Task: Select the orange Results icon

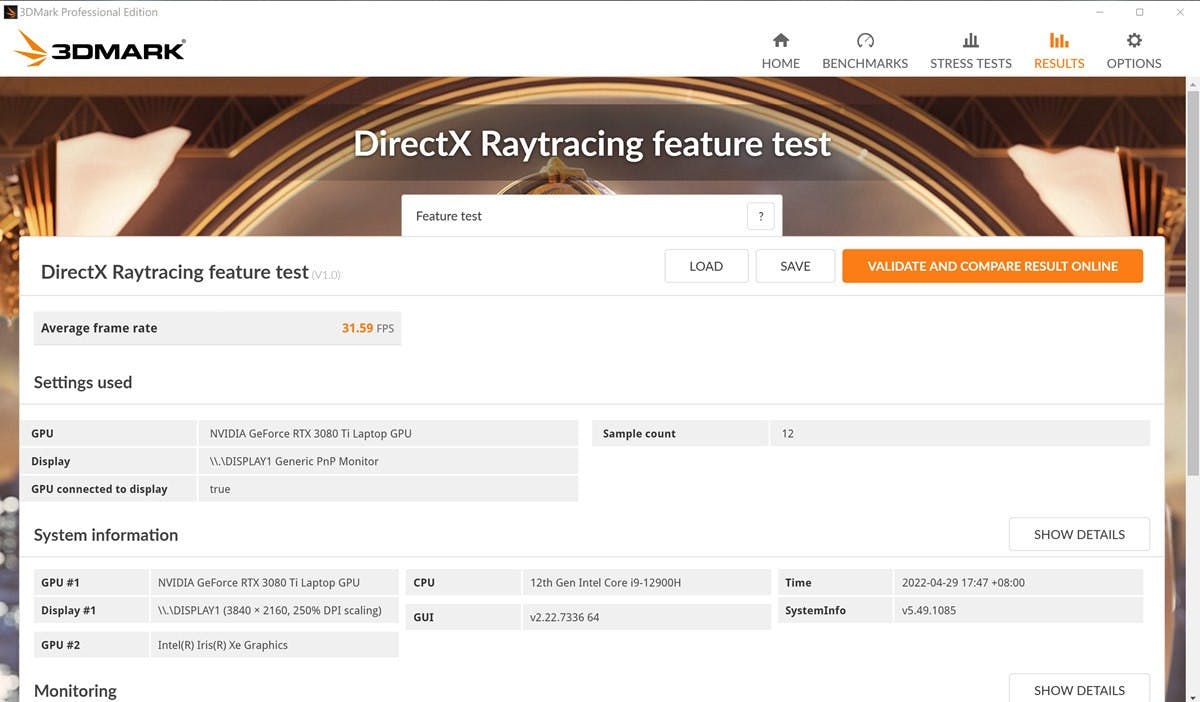Action: click(1059, 41)
